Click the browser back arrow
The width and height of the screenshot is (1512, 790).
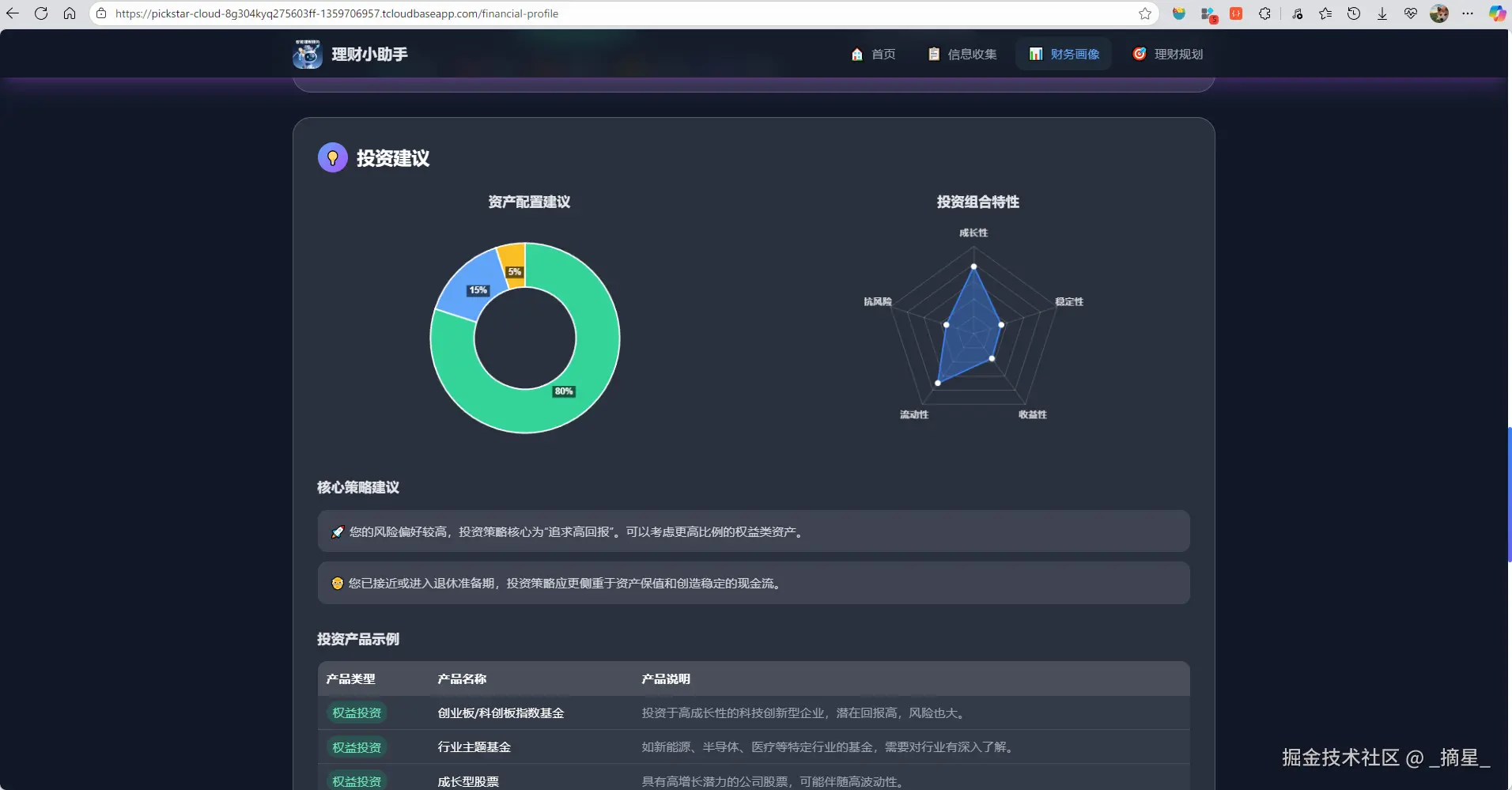13,13
